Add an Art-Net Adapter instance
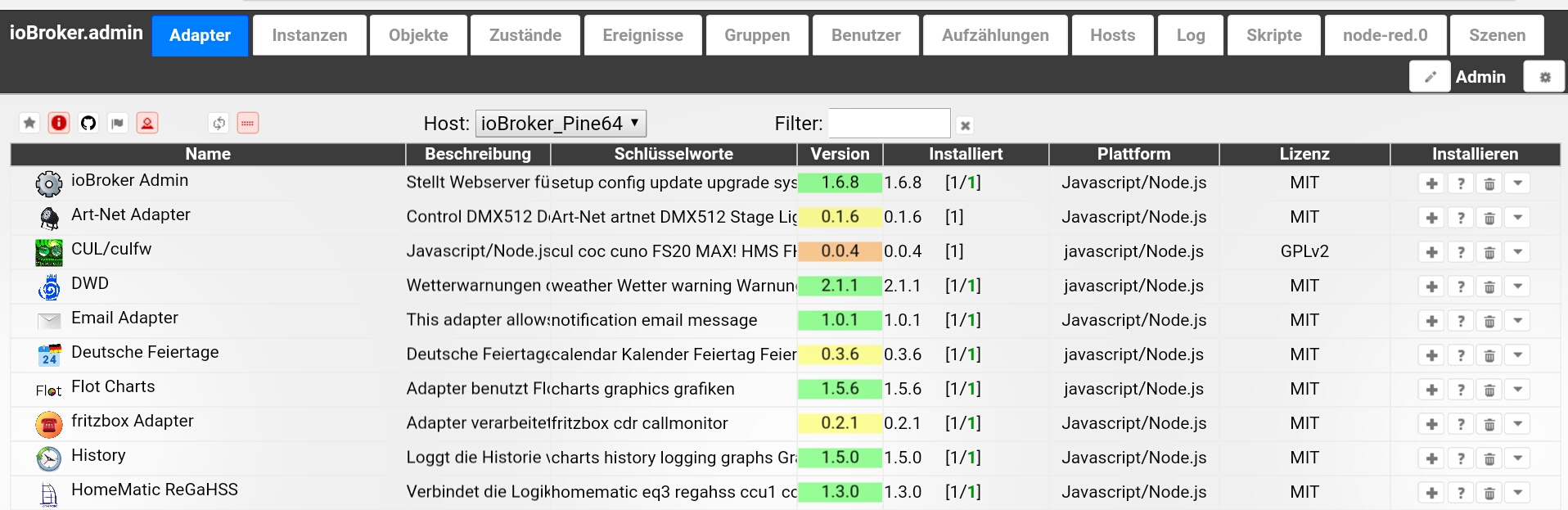1568x510 pixels. (1431, 218)
